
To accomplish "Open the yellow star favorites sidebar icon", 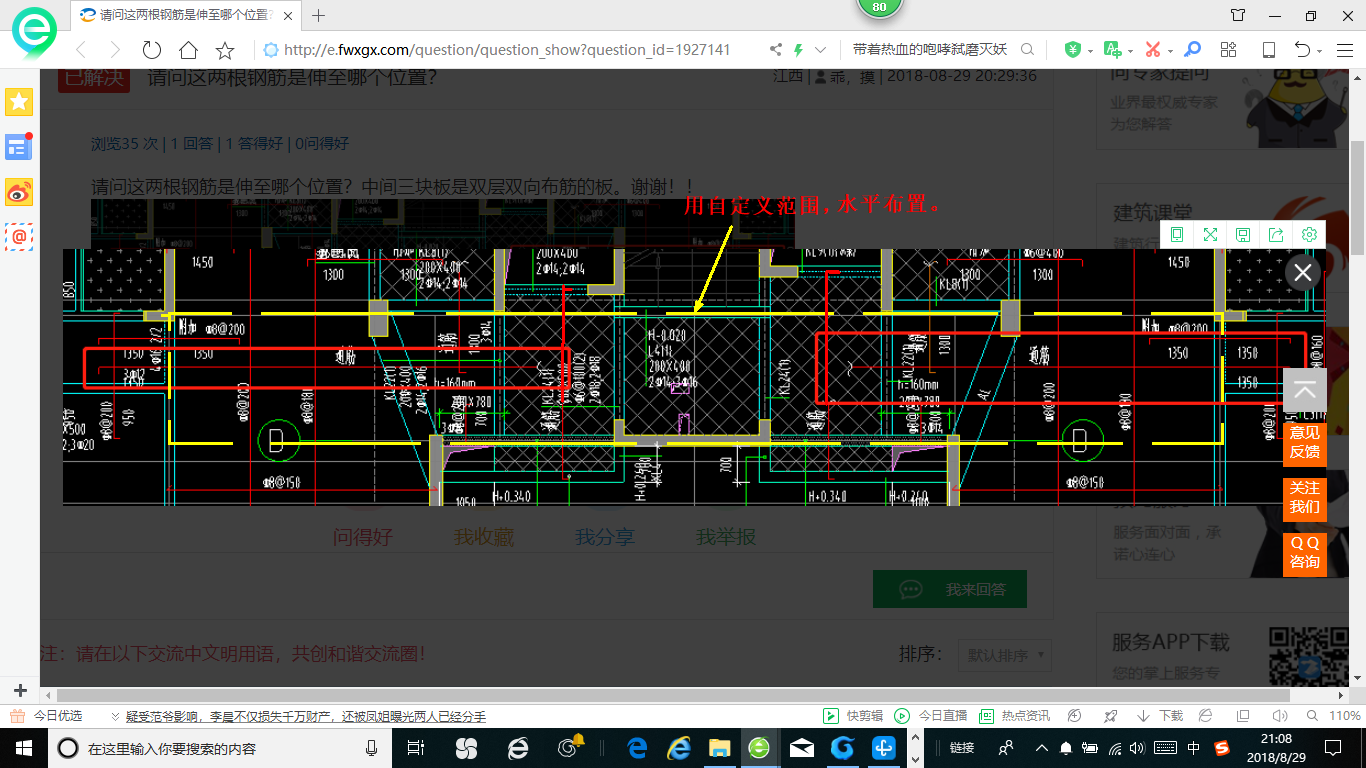I will point(19,101).
